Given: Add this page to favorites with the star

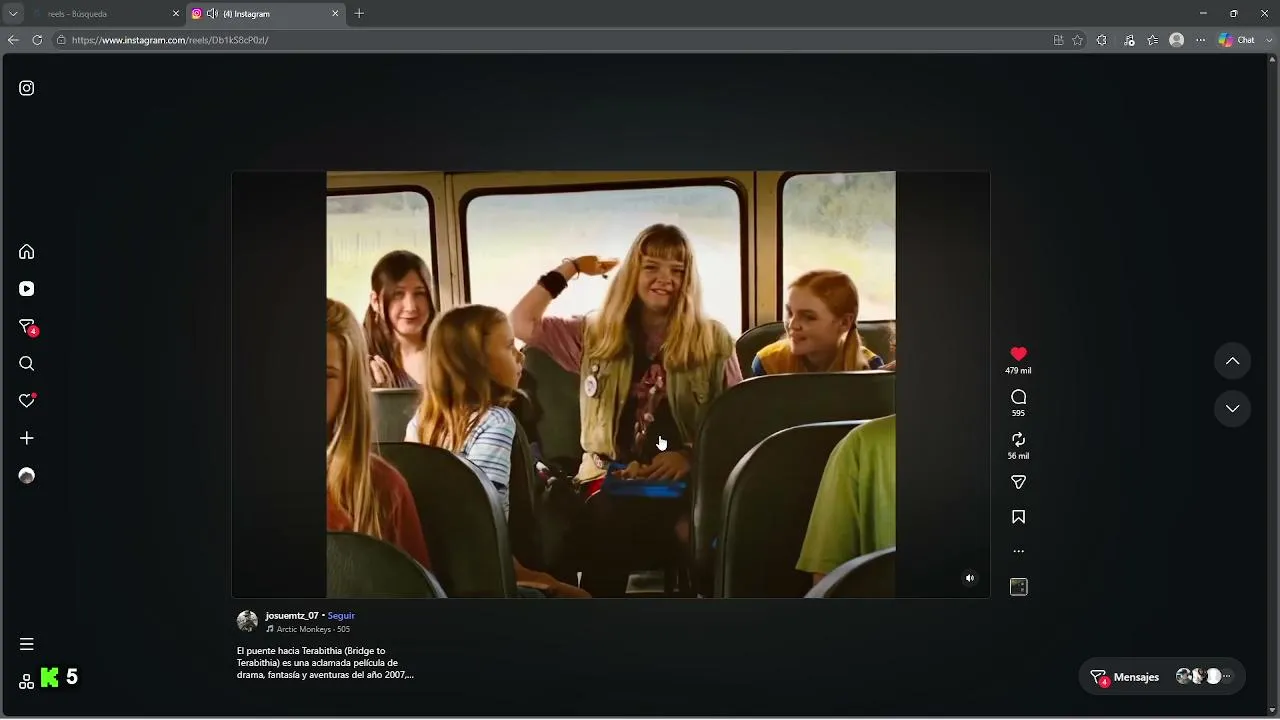Looking at the screenshot, I should (x=1077, y=40).
